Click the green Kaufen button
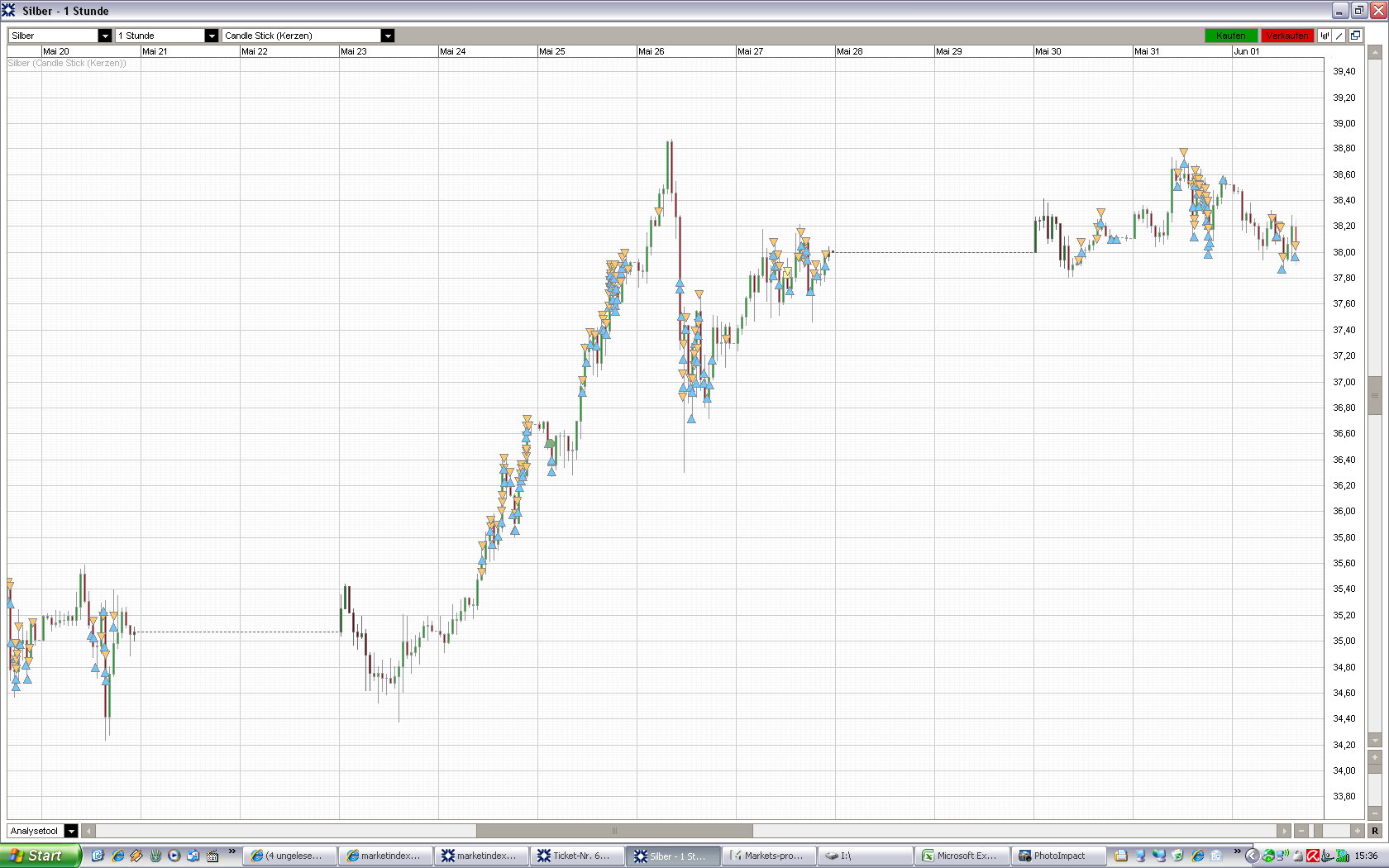1389x868 pixels. (x=1231, y=36)
